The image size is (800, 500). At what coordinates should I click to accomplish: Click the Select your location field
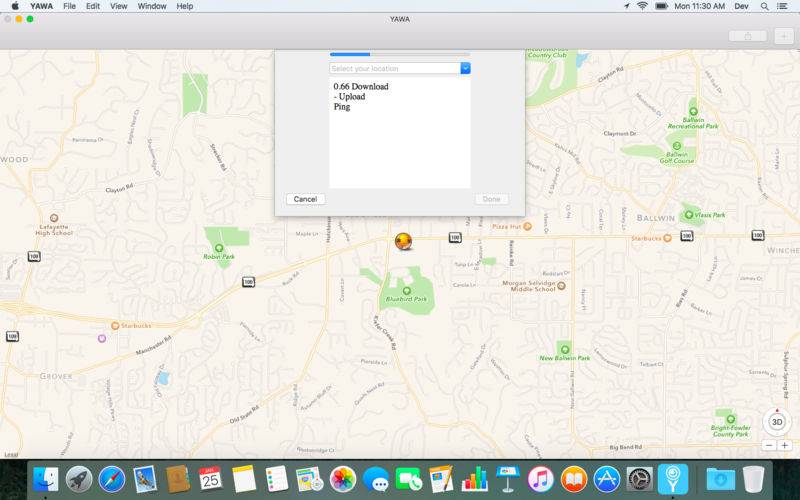pos(395,68)
